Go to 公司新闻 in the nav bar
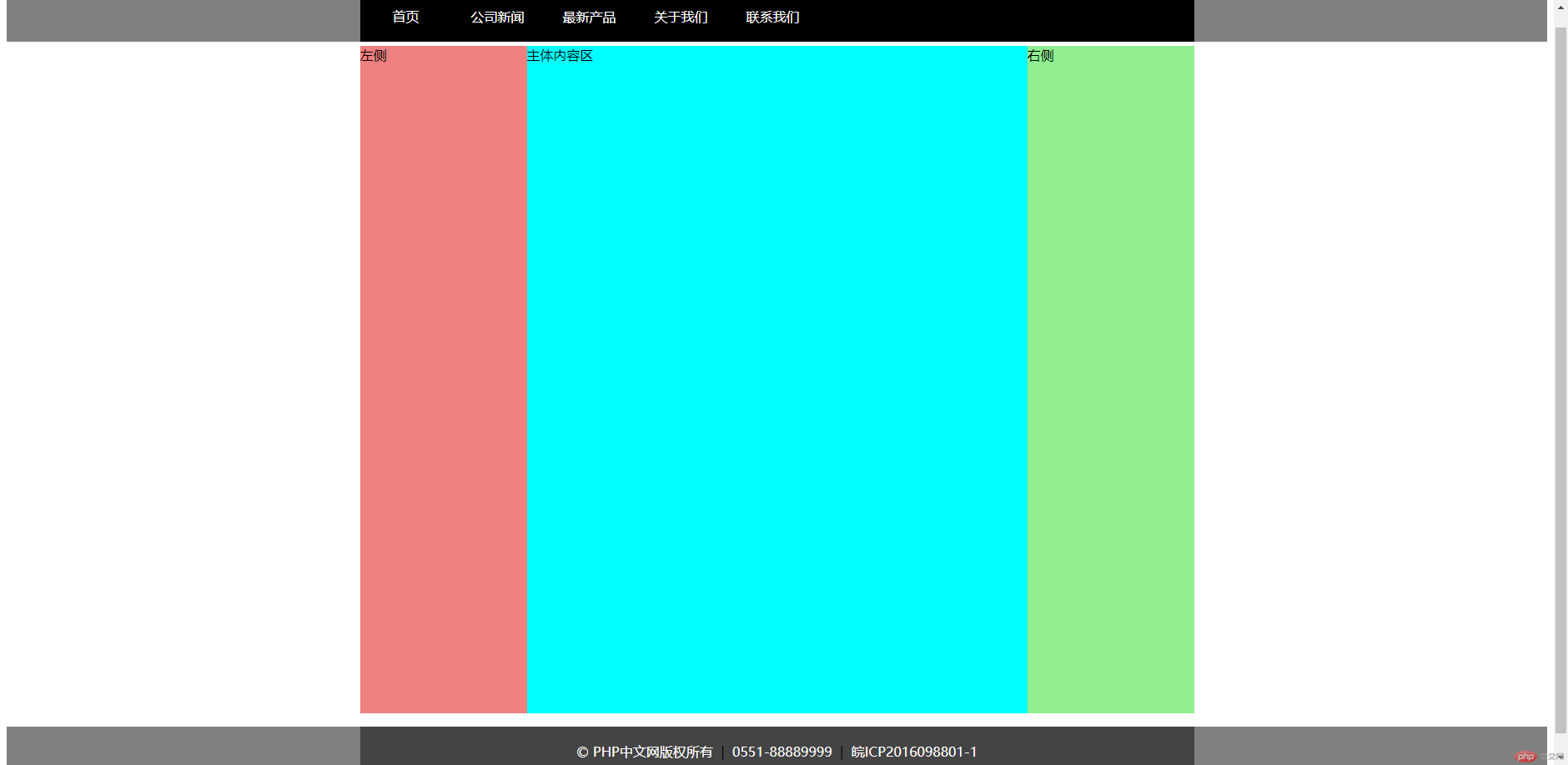This screenshot has height=765, width=1568. pyautogui.click(x=497, y=18)
